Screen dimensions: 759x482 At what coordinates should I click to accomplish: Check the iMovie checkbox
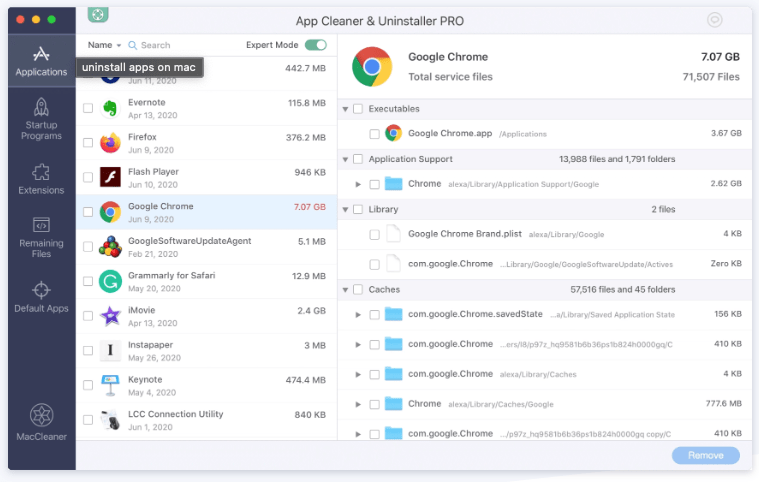click(88, 316)
